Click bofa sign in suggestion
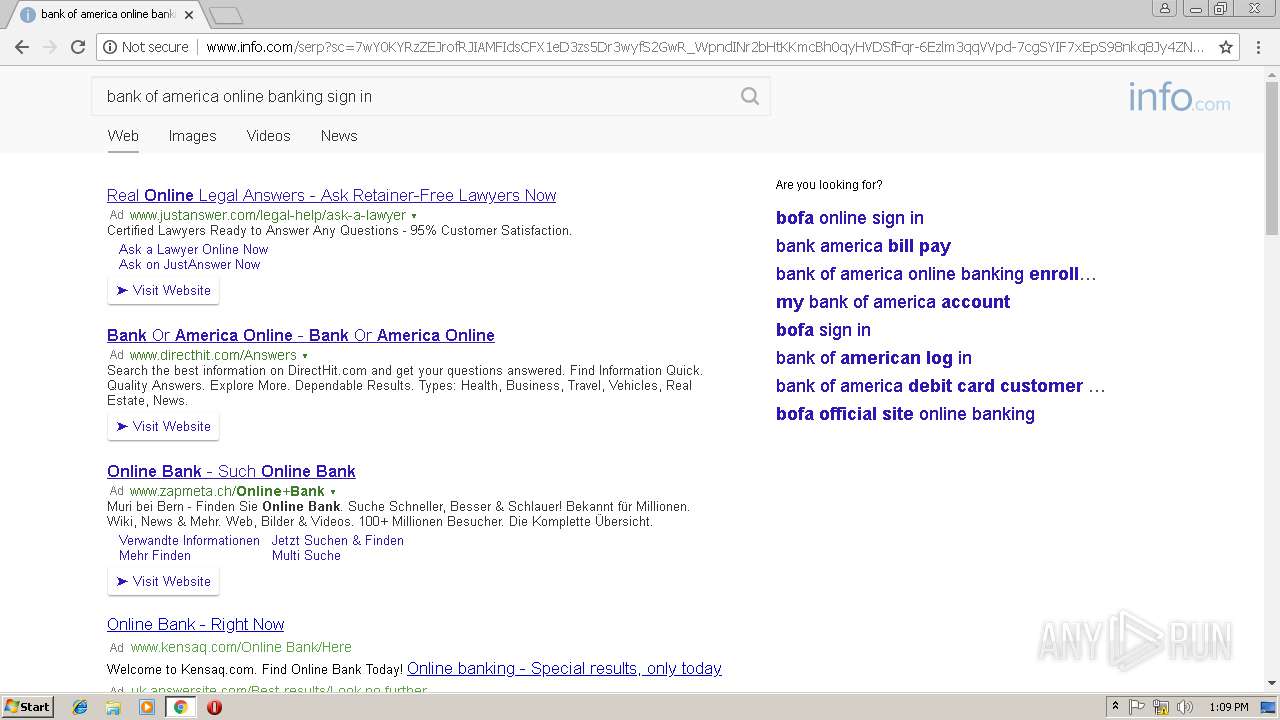 [823, 330]
